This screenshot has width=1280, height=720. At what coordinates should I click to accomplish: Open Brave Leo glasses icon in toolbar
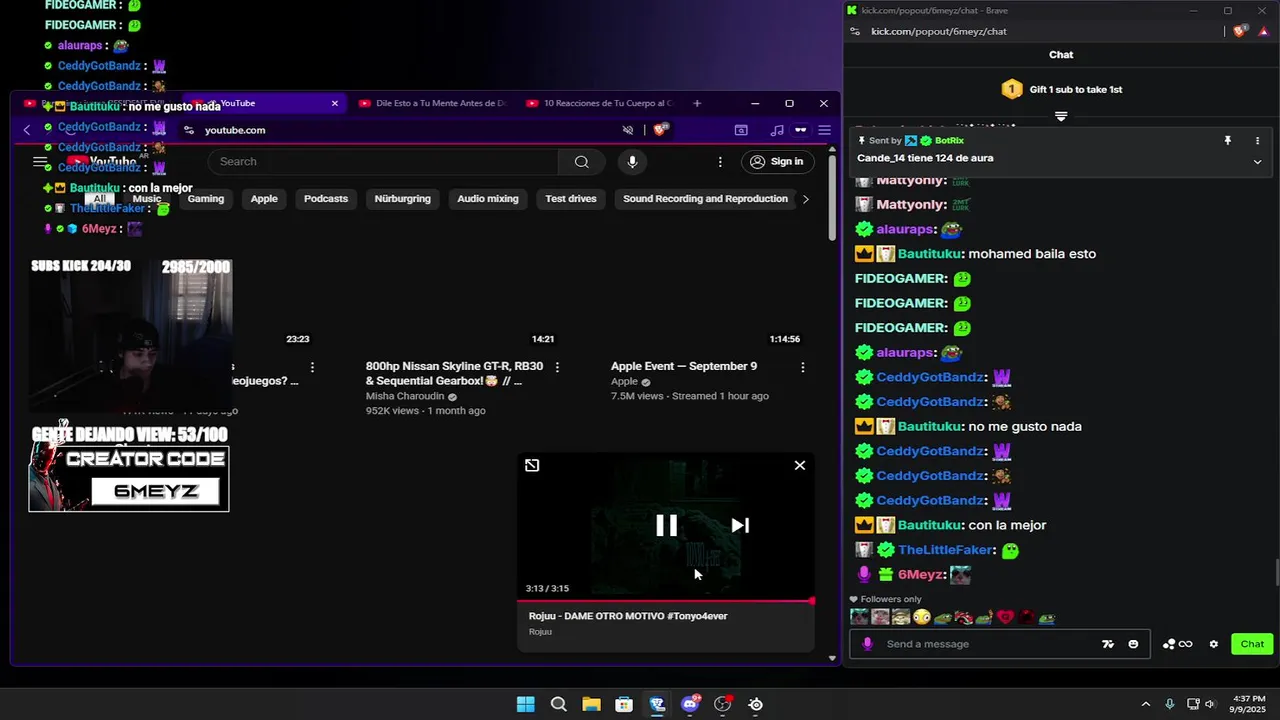[x=801, y=130]
